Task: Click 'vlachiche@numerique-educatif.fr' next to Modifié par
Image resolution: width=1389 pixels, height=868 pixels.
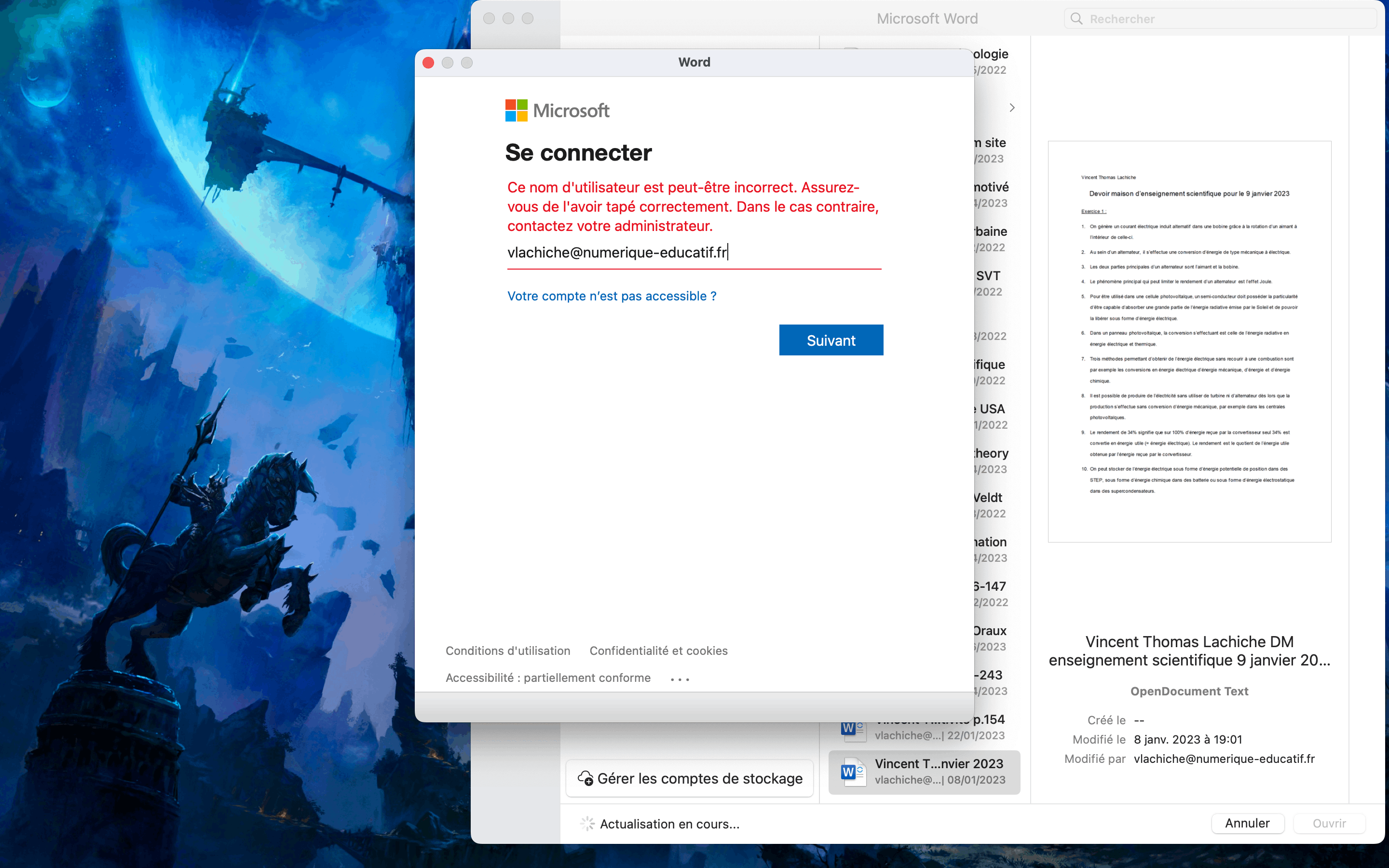Action: 1224,759
